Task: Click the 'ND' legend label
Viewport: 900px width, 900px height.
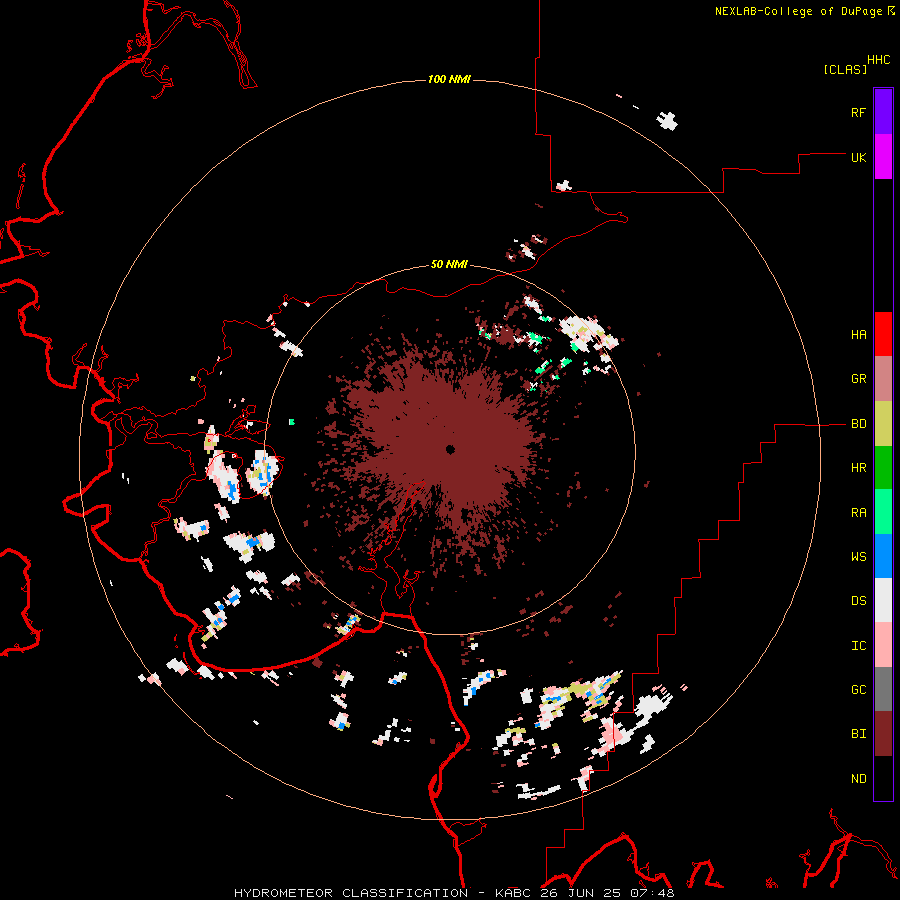Action: (x=858, y=778)
